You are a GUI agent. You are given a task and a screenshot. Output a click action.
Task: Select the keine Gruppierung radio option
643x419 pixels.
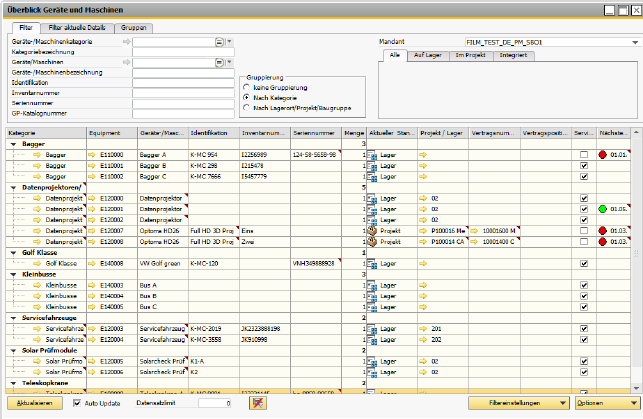(x=246, y=87)
